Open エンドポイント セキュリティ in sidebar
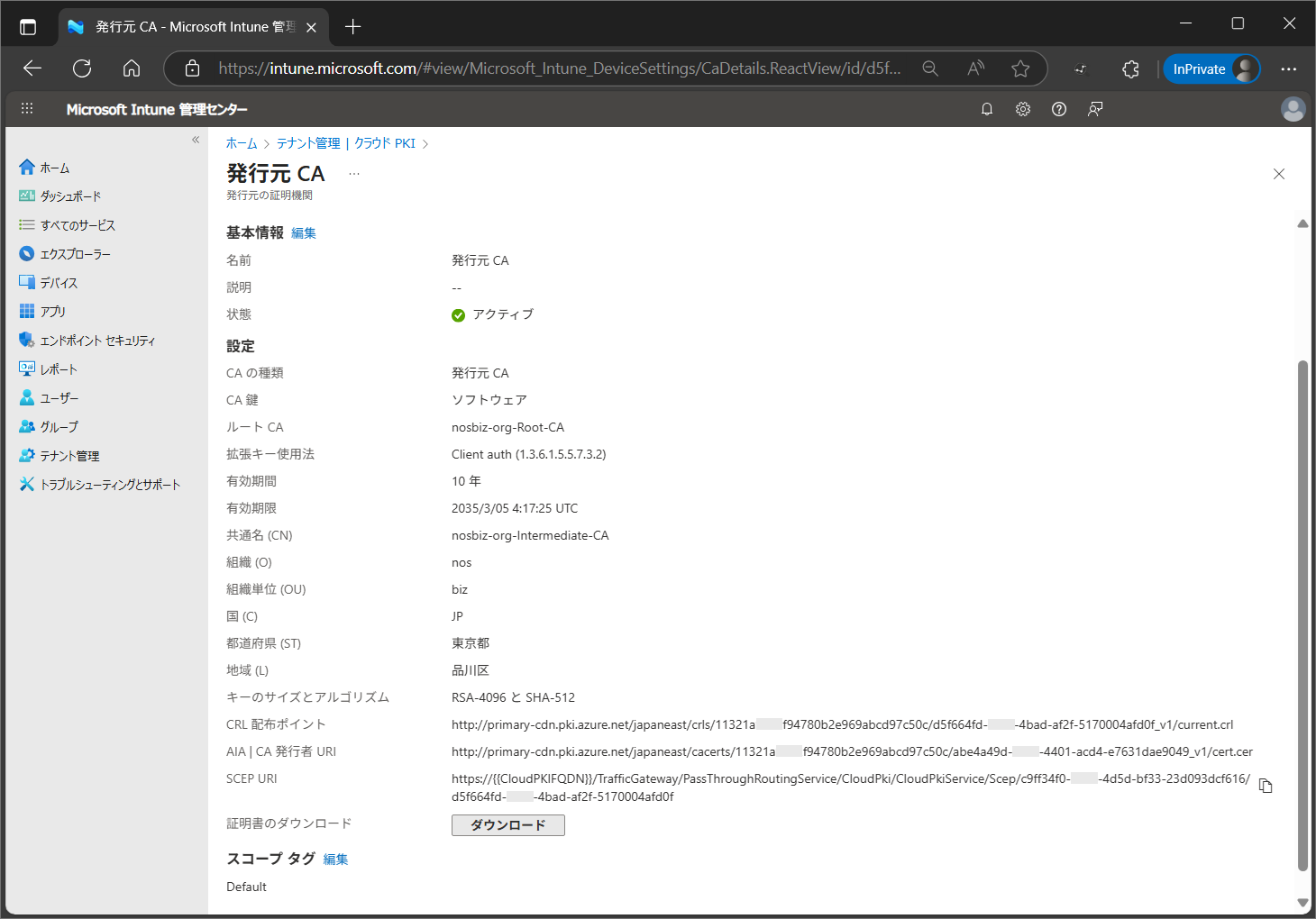Image resolution: width=1316 pixels, height=919 pixels. [x=97, y=341]
